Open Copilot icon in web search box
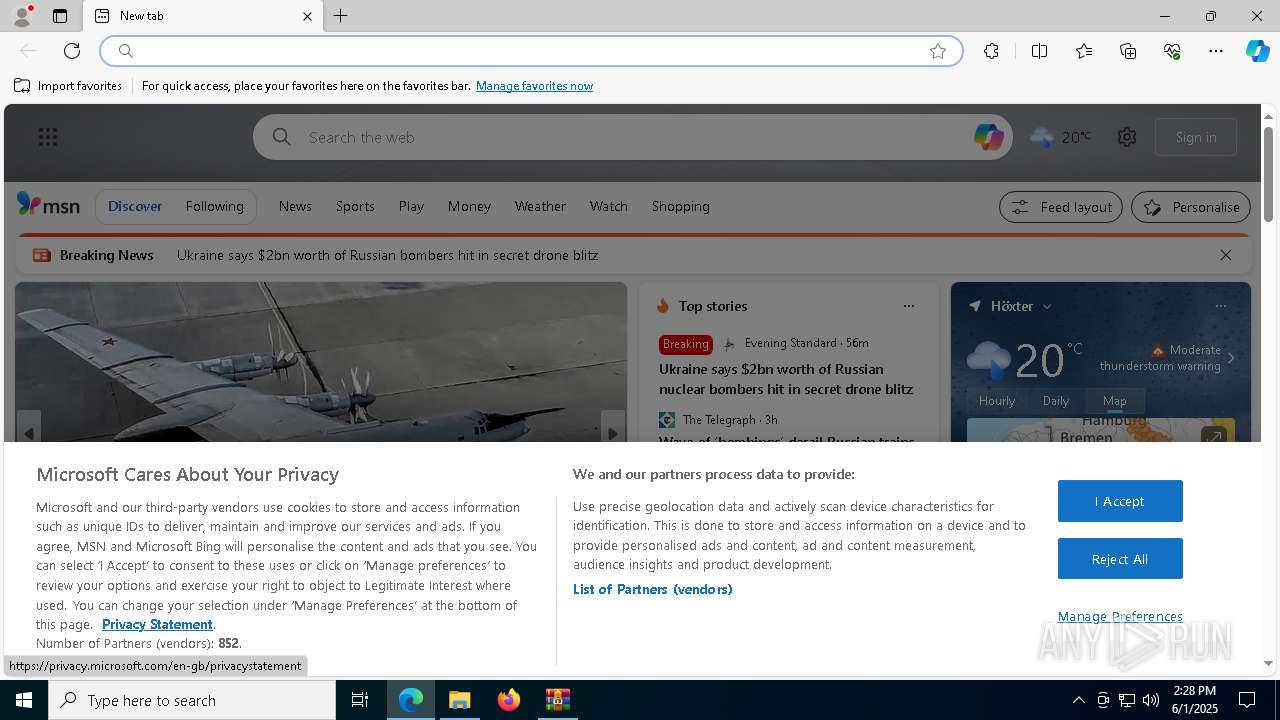The width and height of the screenshot is (1280, 720). click(988, 137)
